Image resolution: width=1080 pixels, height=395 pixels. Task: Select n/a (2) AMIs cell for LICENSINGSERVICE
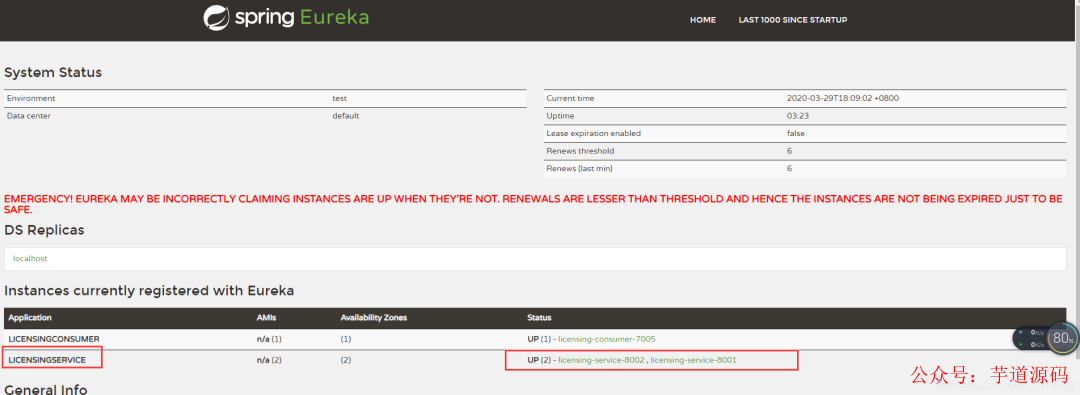(x=269, y=360)
